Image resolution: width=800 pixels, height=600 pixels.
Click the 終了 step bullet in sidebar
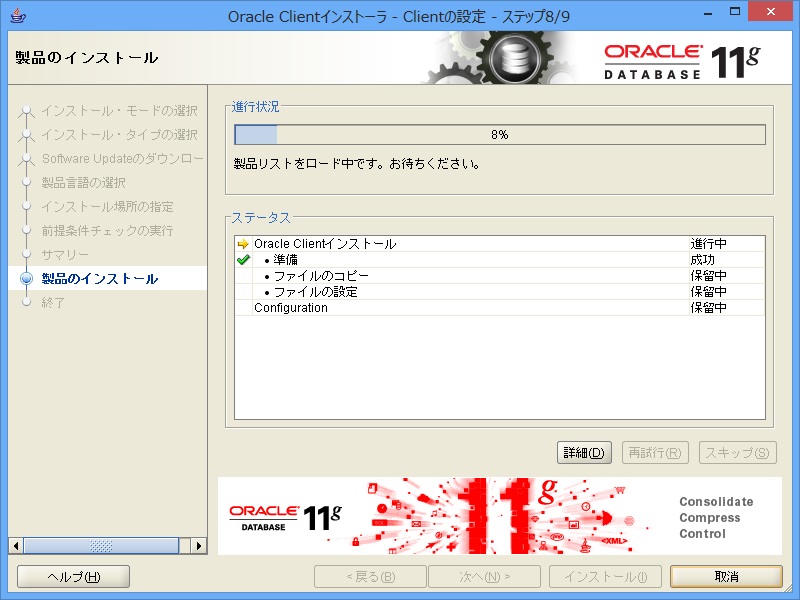[27, 303]
